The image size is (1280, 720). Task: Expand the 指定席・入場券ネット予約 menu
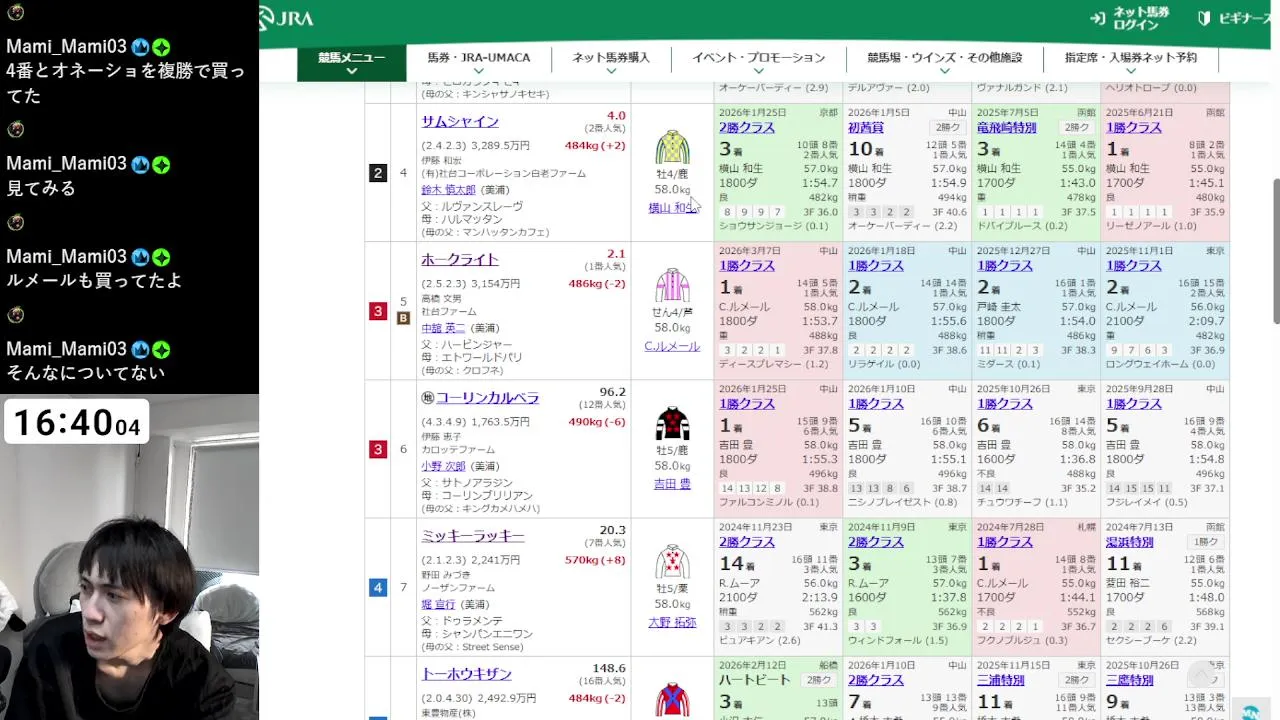click(x=1130, y=63)
